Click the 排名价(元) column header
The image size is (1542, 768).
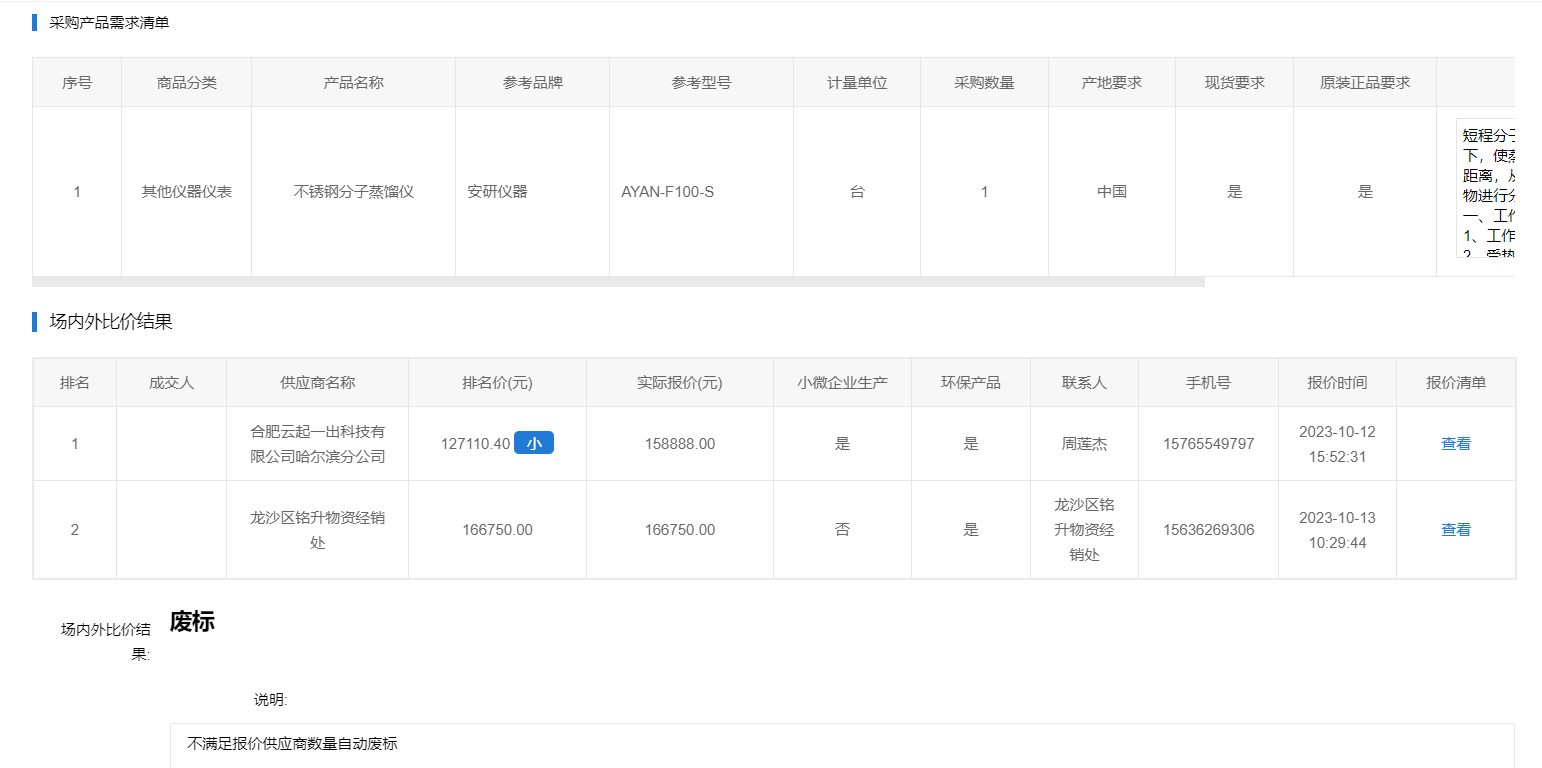click(x=497, y=383)
